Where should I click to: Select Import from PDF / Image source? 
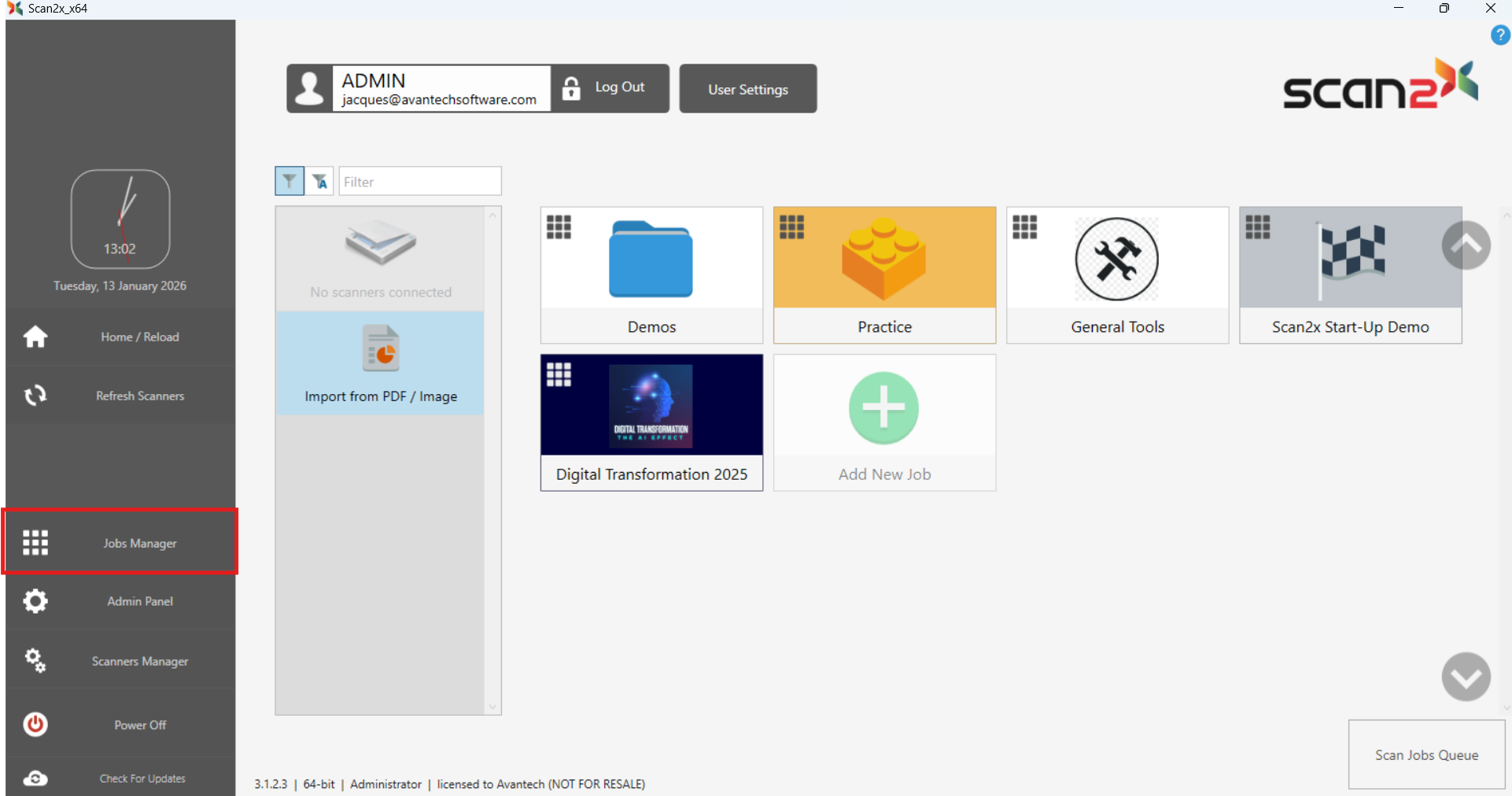(380, 363)
